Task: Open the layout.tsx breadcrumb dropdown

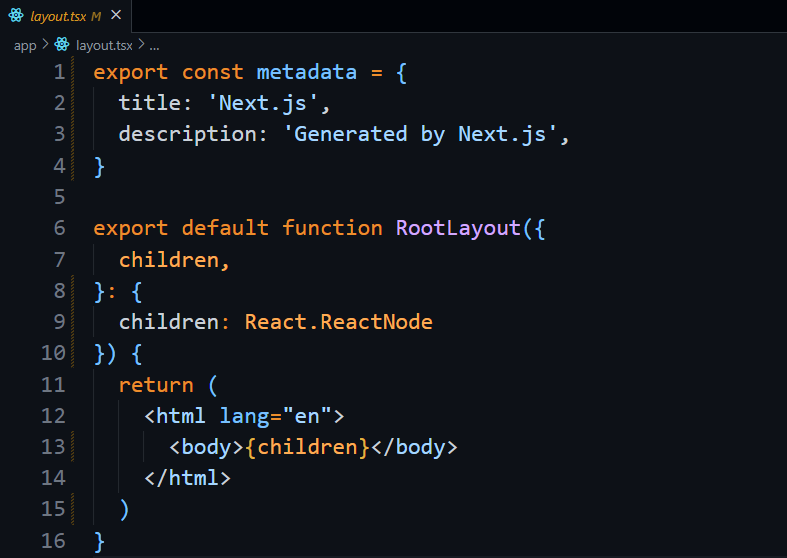Action: 104,45
